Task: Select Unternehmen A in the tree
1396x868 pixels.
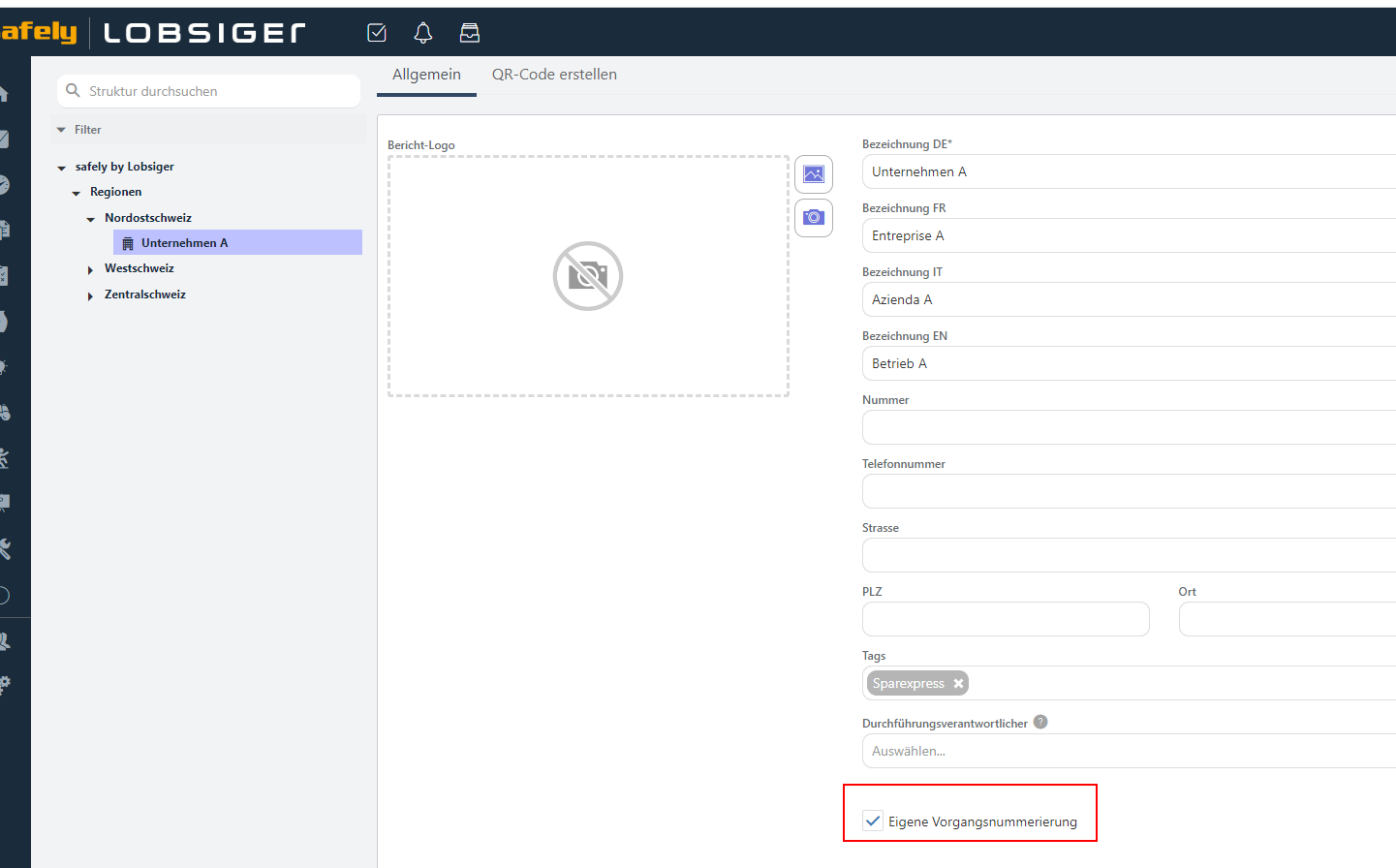Action: point(184,243)
